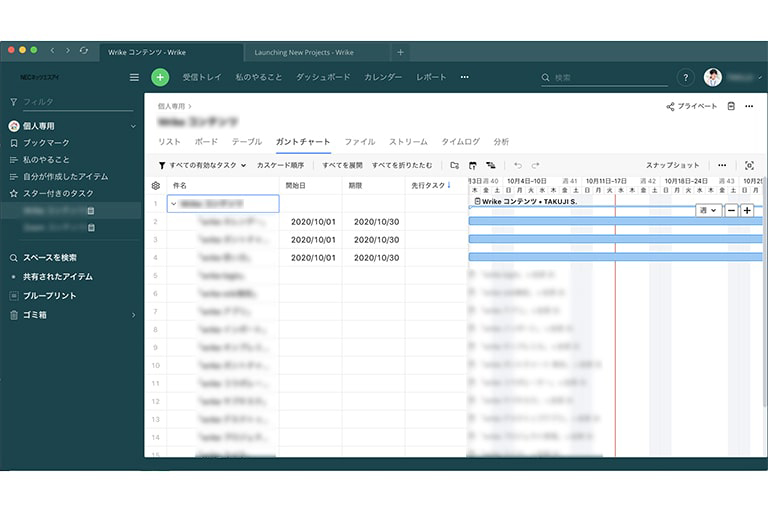Click すべてを展開 button
768x512 pixels.
tap(342, 165)
